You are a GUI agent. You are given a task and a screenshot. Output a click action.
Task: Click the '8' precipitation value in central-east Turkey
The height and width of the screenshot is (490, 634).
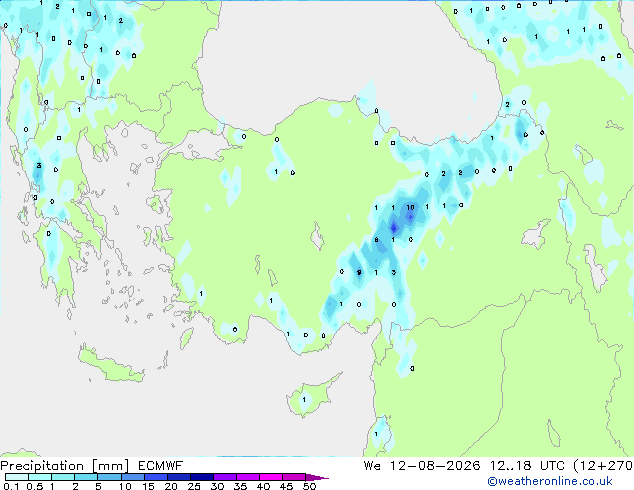click(x=376, y=240)
